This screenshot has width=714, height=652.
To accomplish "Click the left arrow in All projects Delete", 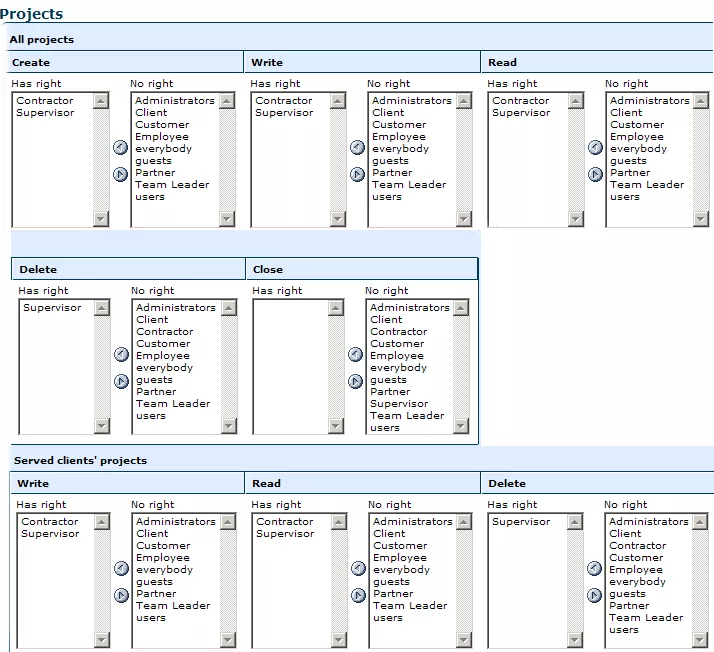I will (121, 355).
